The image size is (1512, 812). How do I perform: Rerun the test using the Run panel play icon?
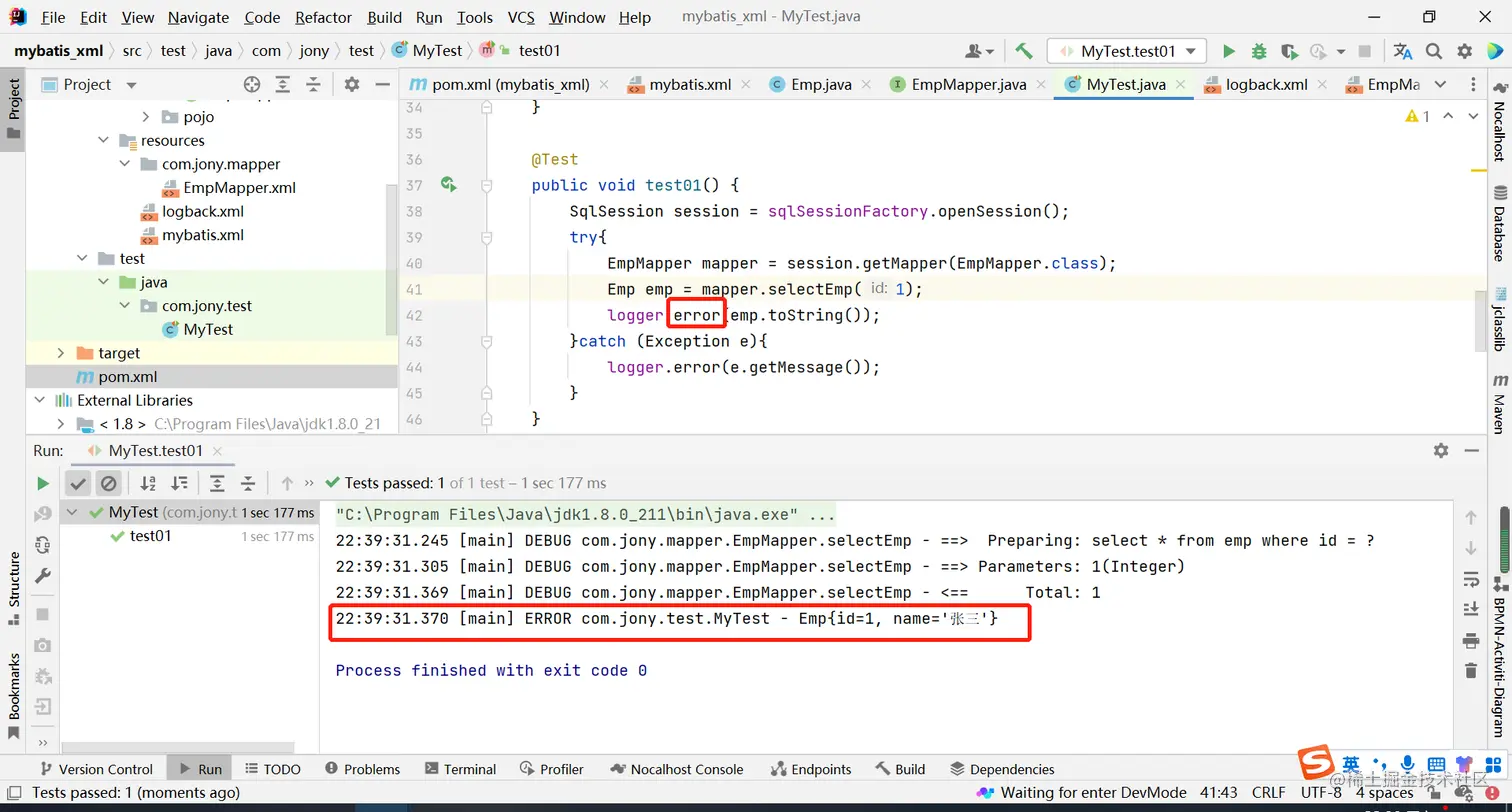(x=42, y=483)
